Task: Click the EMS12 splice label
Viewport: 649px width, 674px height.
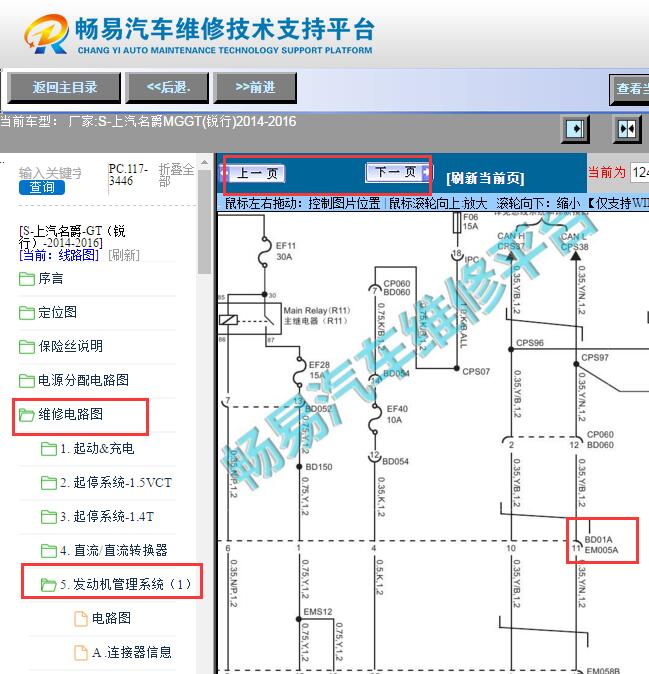Action: (x=318, y=612)
